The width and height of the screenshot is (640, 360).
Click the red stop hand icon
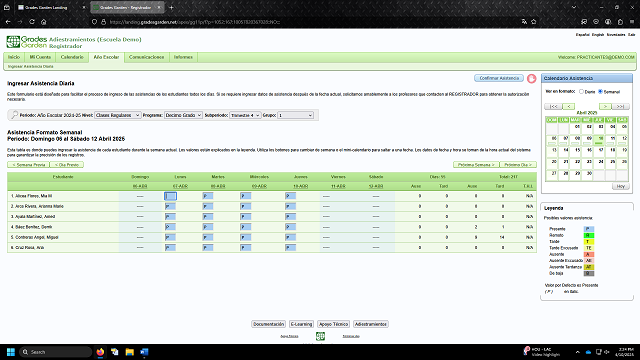pos(531,79)
